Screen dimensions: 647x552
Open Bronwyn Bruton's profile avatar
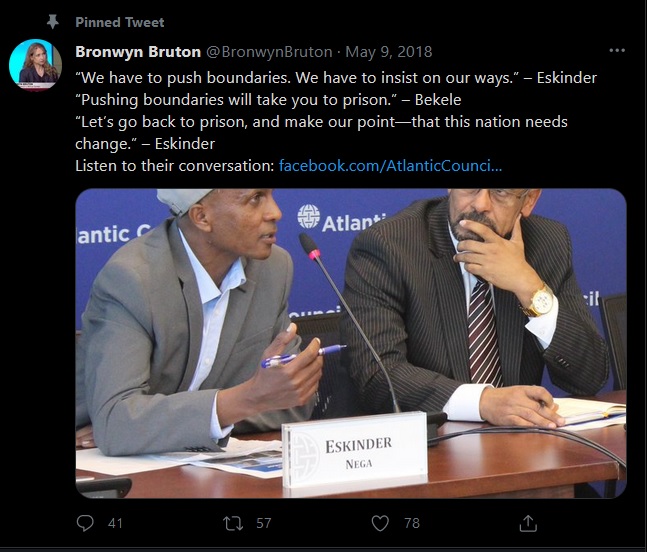coord(35,65)
